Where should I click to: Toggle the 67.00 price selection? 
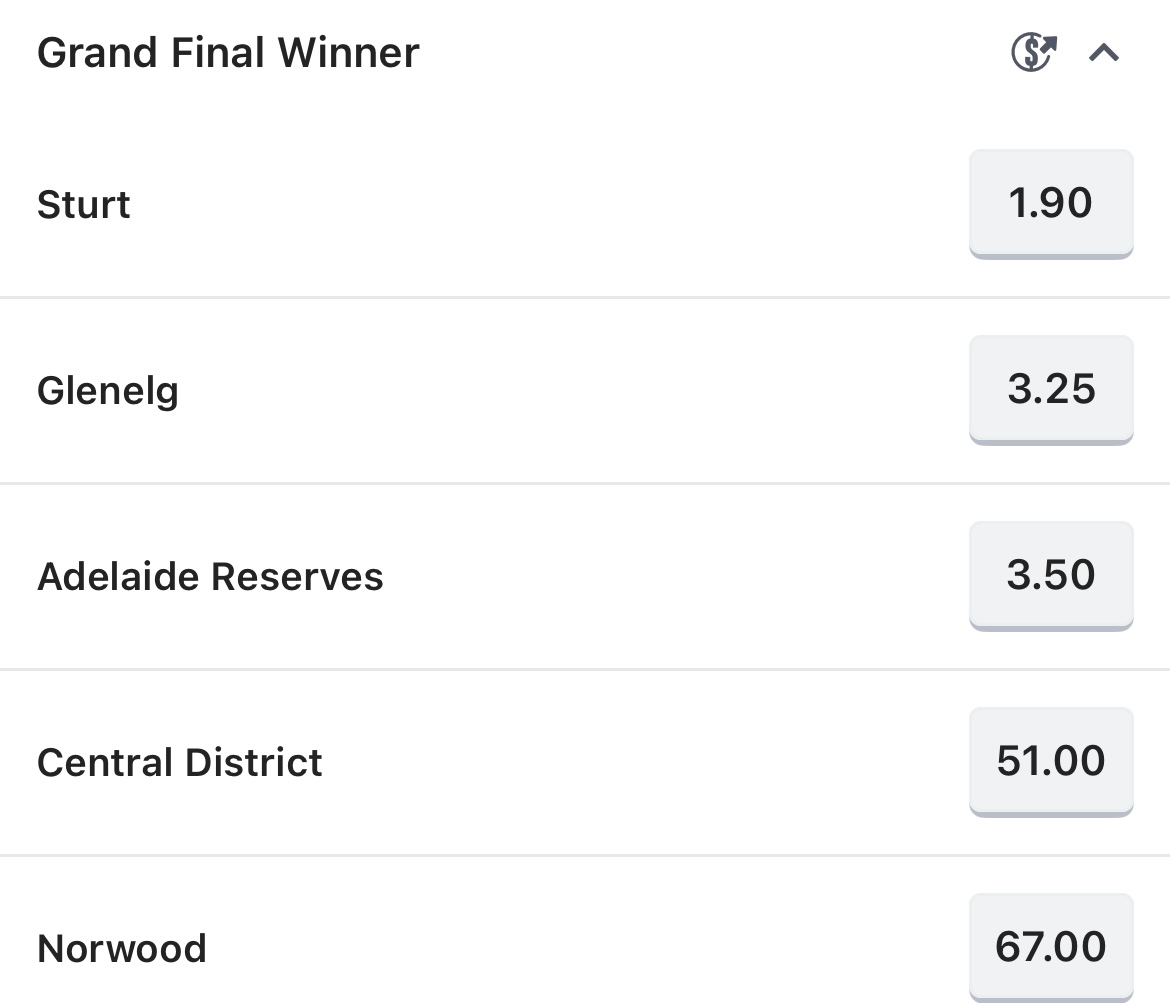(x=1051, y=947)
